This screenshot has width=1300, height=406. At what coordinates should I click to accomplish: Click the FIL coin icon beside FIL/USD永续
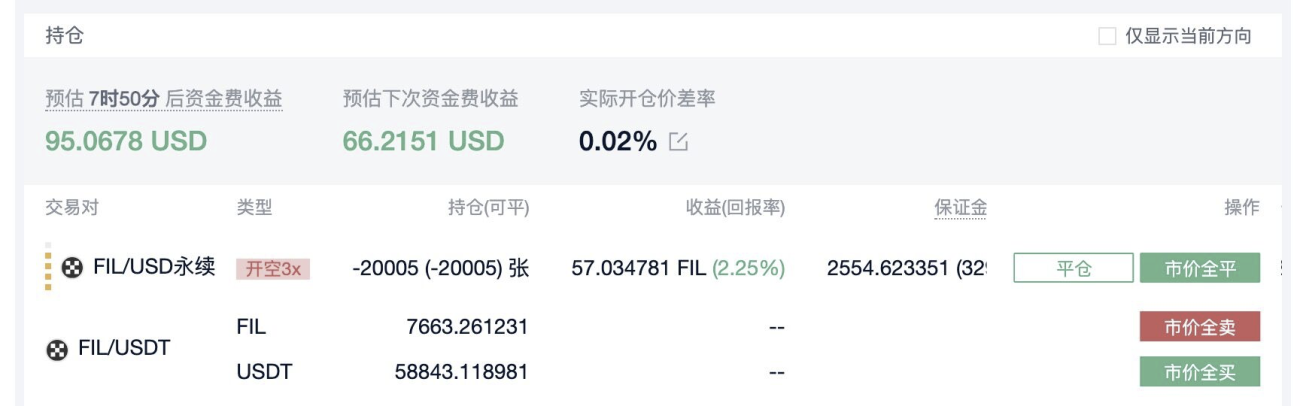tap(72, 268)
